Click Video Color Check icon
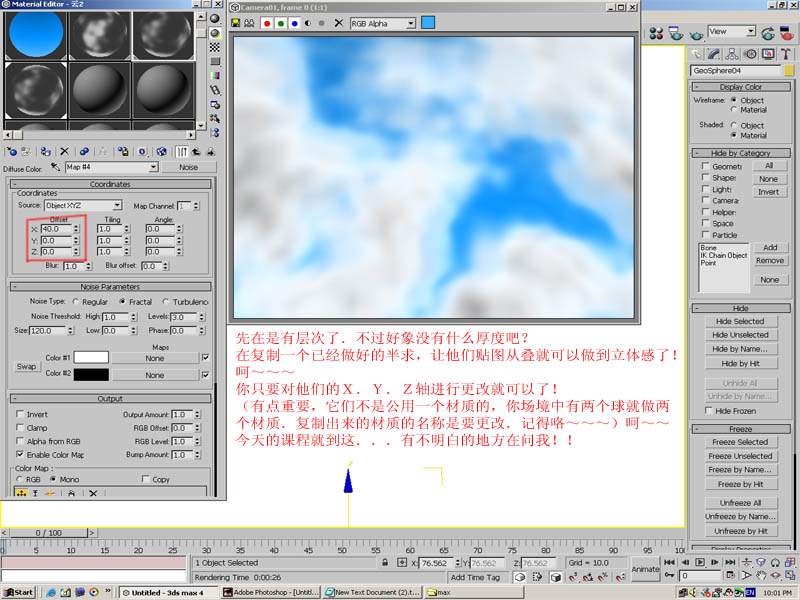The image size is (800, 600). coord(215,76)
